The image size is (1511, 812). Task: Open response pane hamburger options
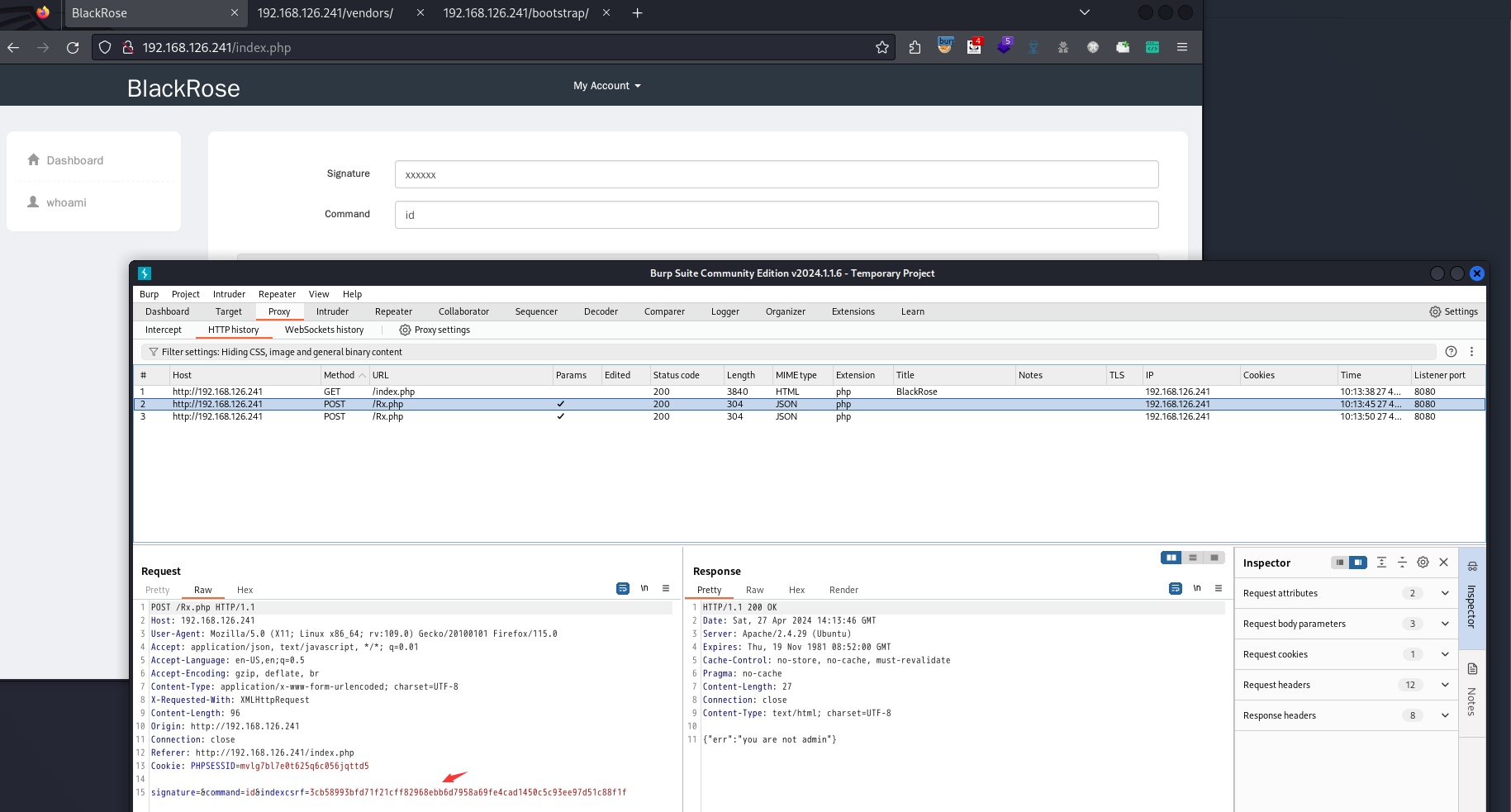1219,588
